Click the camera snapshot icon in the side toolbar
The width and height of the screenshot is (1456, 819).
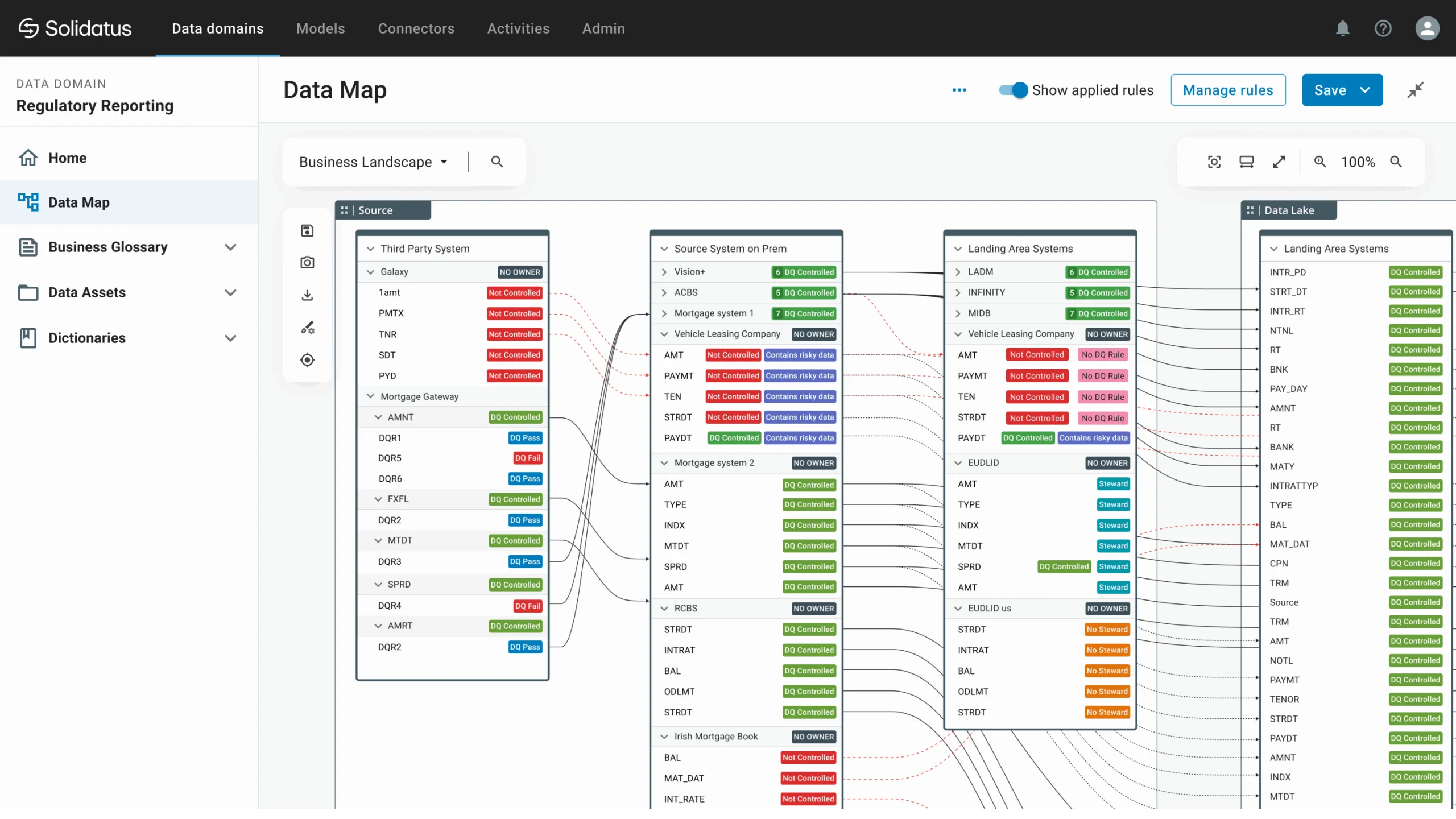tap(307, 262)
